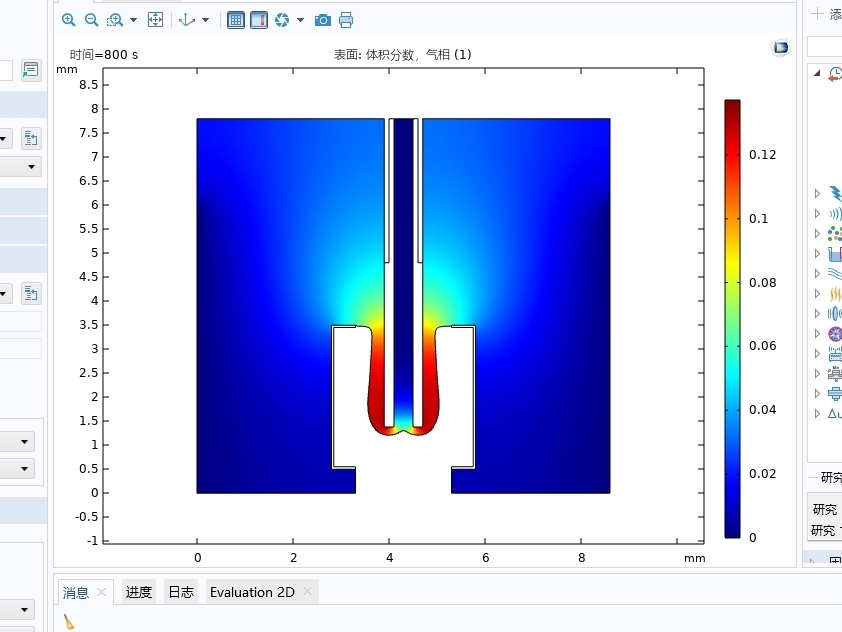Click the blue structural mechanics icon

(x=835, y=394)
